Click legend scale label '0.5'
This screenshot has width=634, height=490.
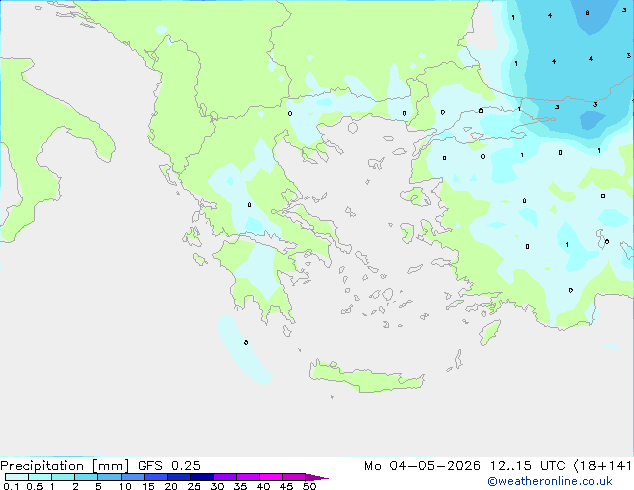point(35,486)
